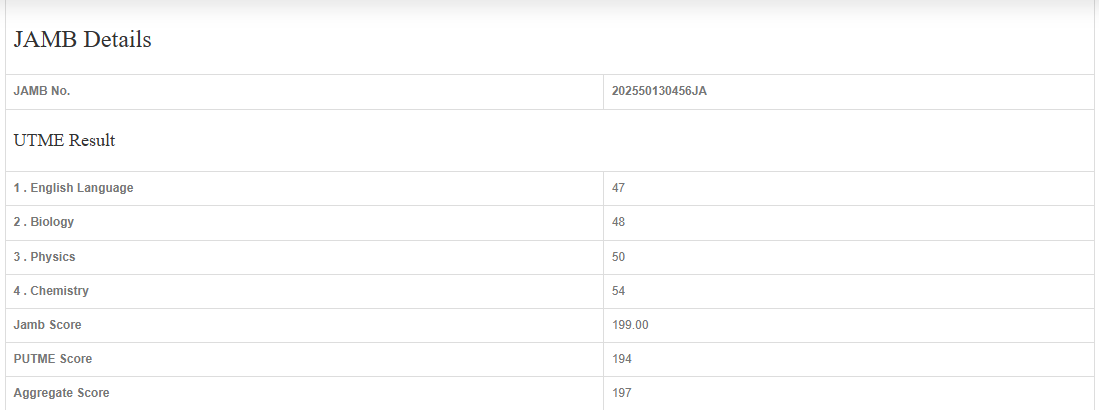Click blank area right of JAMB Details title
The width and height of the screenshot is (1099, 410).
click(x=600, y=41)
